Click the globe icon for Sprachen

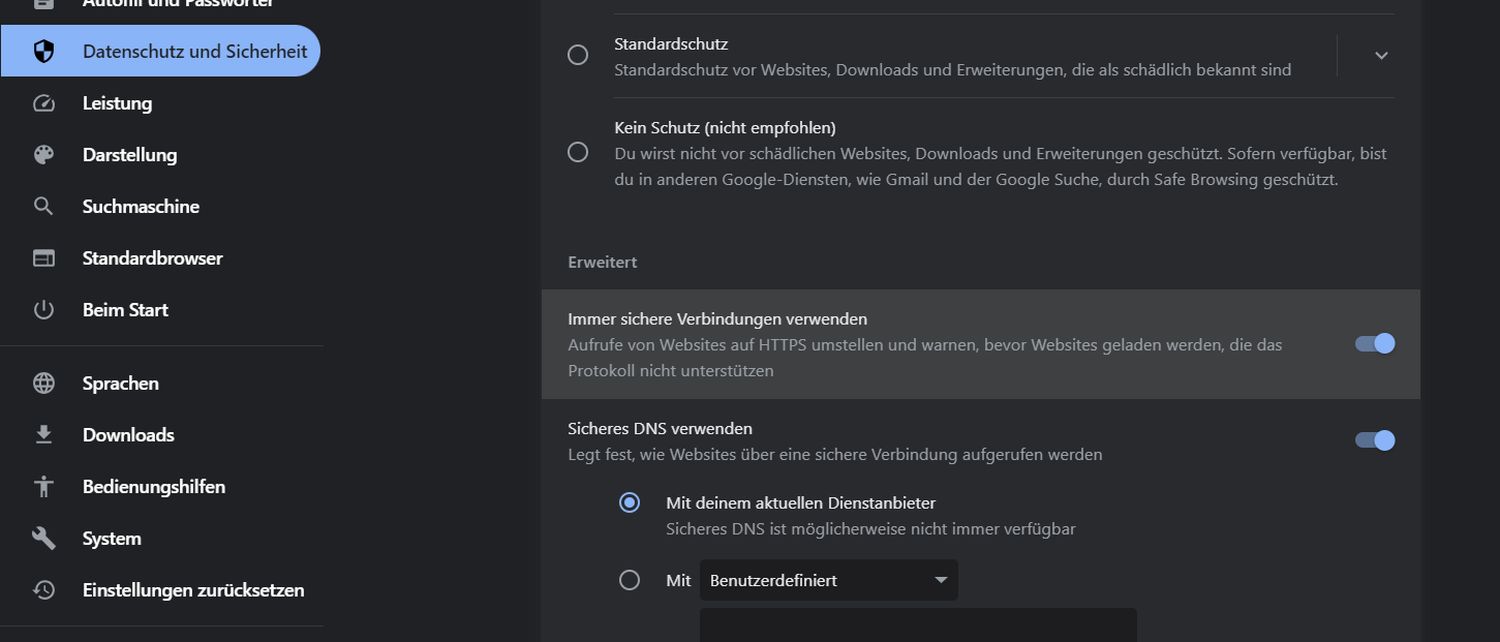(x=44, y=383)
